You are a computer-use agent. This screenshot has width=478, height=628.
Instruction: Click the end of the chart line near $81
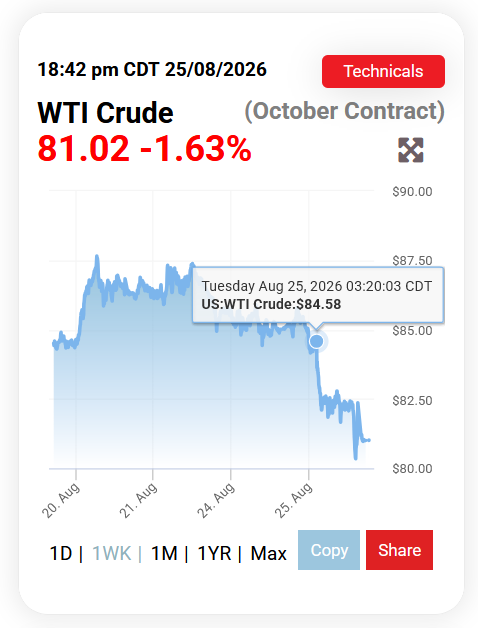tap(369, 440)
